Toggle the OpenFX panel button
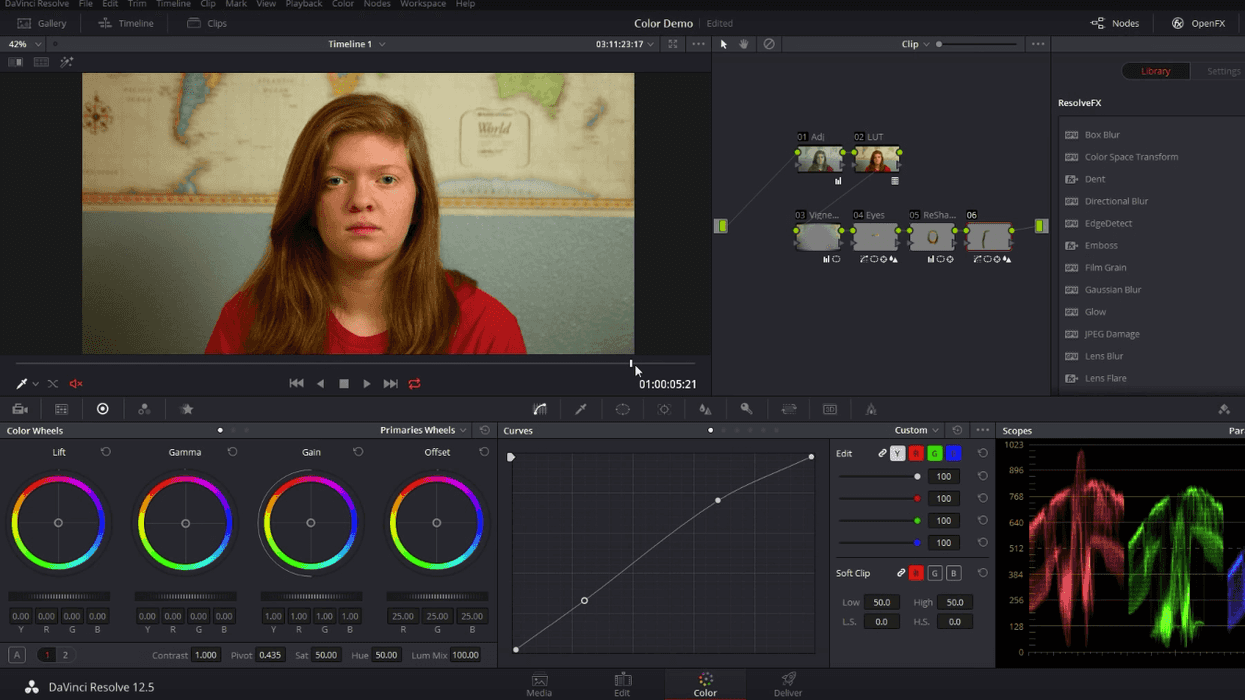This screenshot has height=700, width=1245. pyautogui.click(x=1198, y=23)
